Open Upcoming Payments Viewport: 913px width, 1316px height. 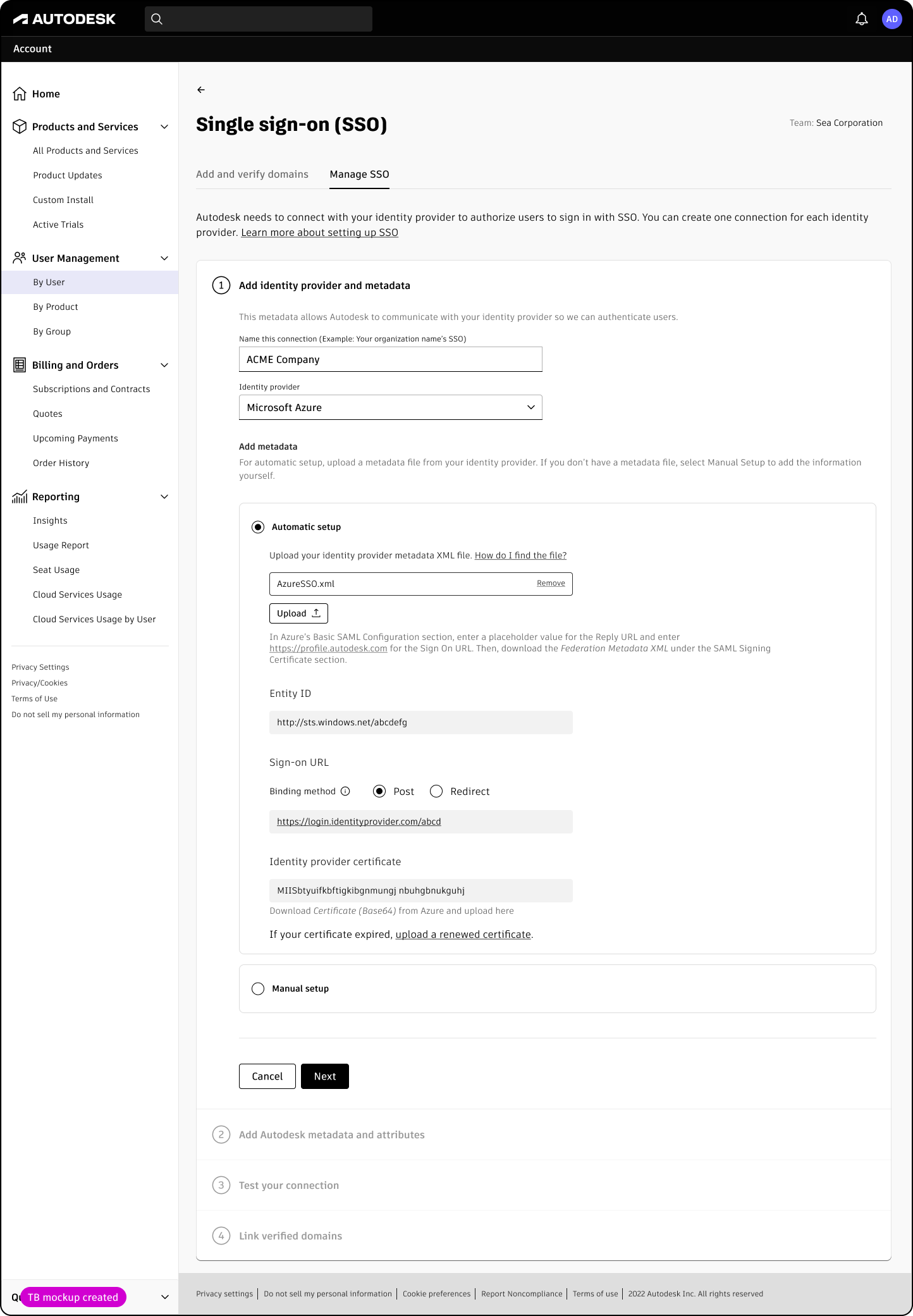coord(75,438)
